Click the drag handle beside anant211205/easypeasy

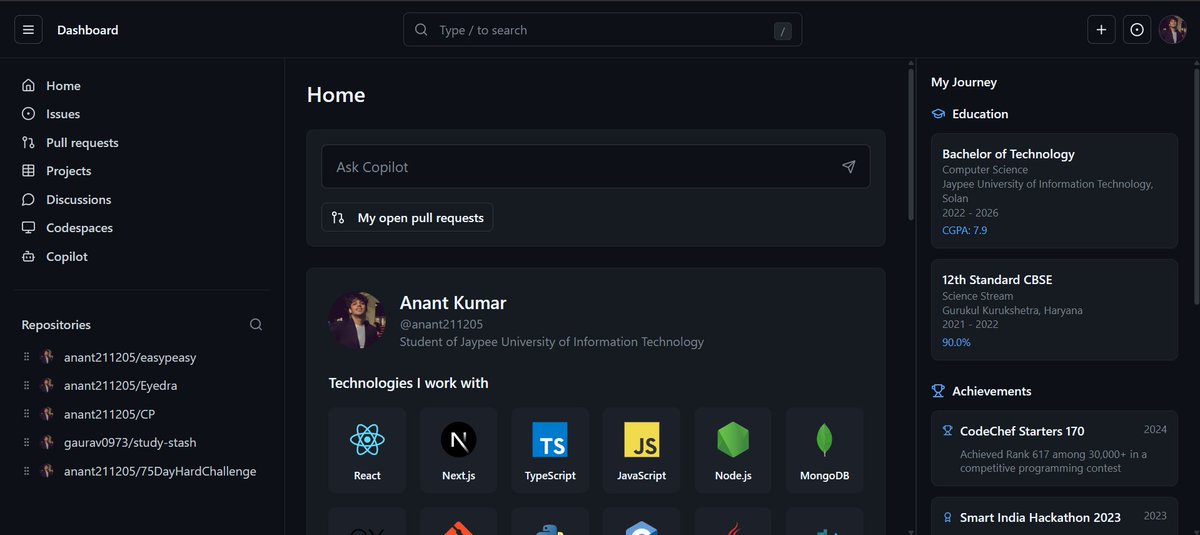click(27, 357)
